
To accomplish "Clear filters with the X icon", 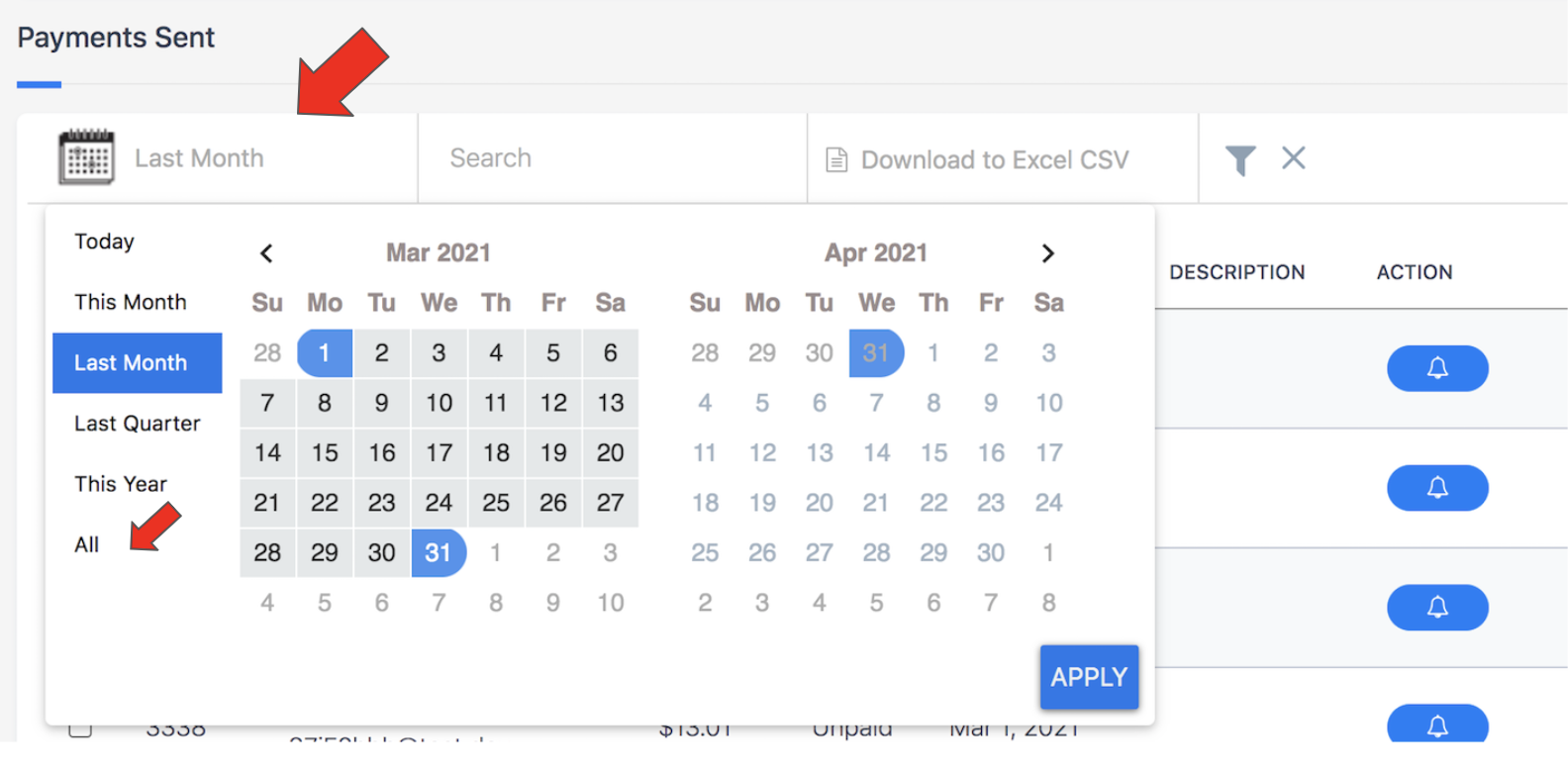I will tap(1293, 158).
